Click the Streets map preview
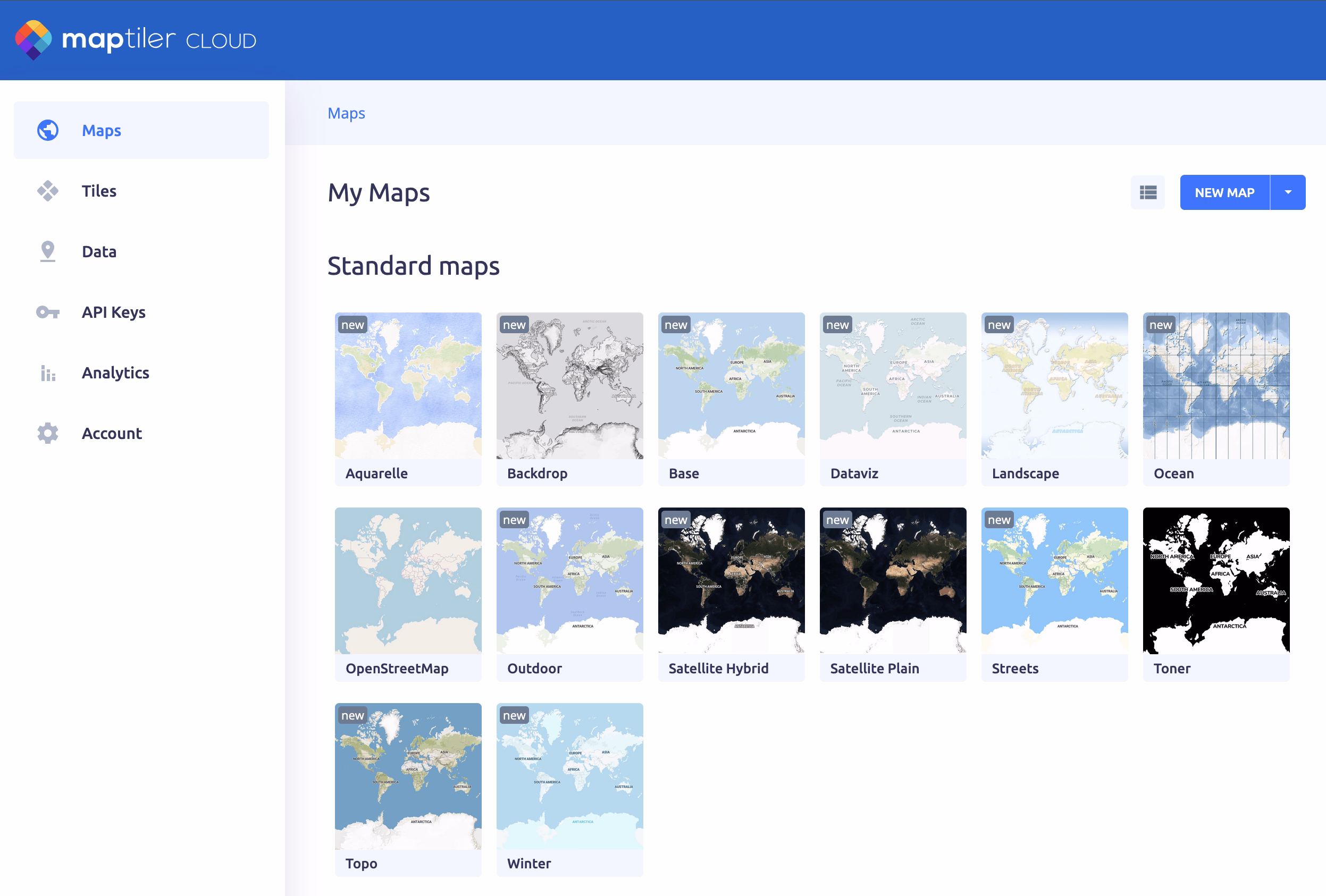This screenshot has width=1326, height=896. (x=1054, y=582)
